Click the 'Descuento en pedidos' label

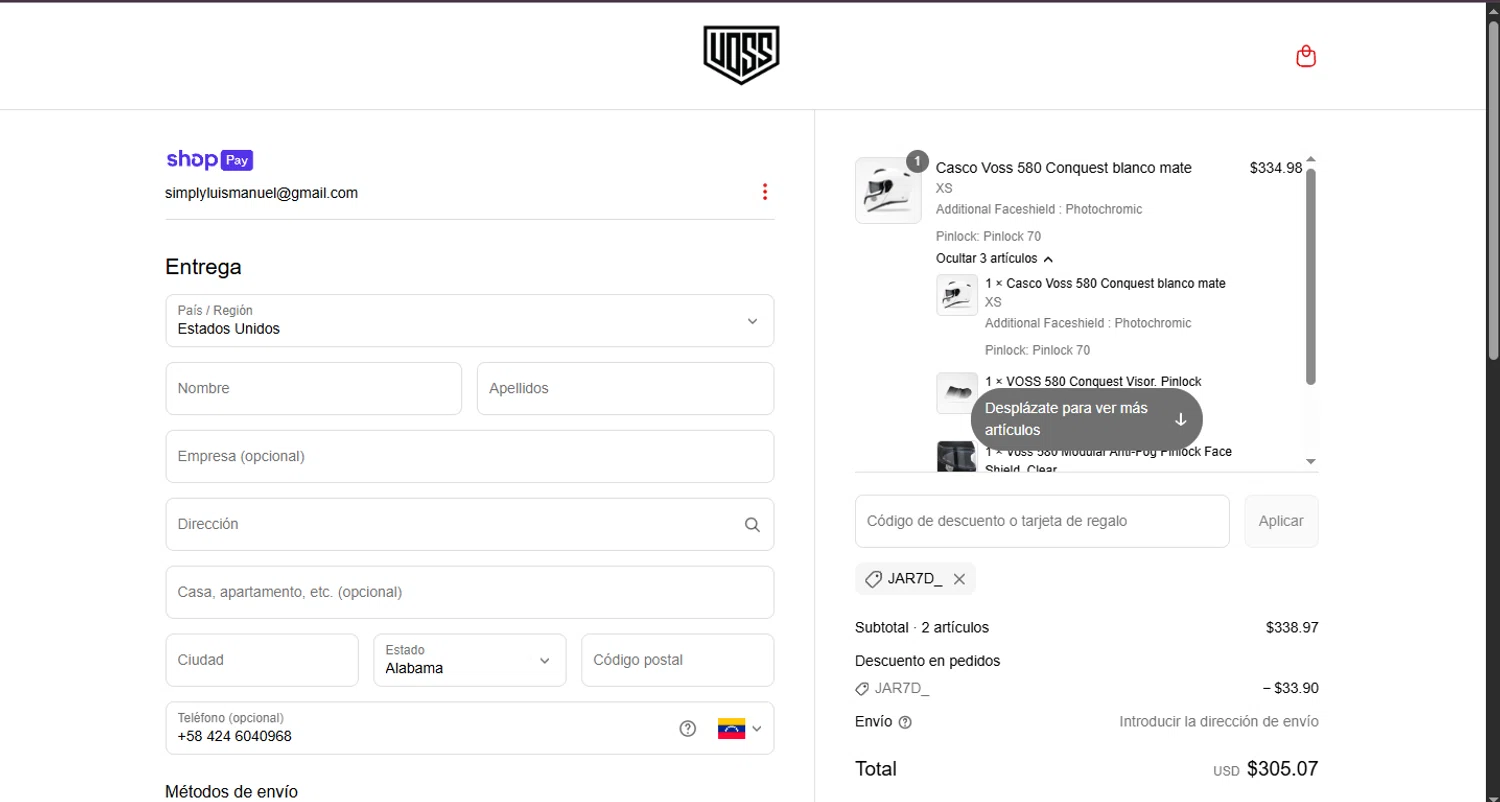[927, 661]
